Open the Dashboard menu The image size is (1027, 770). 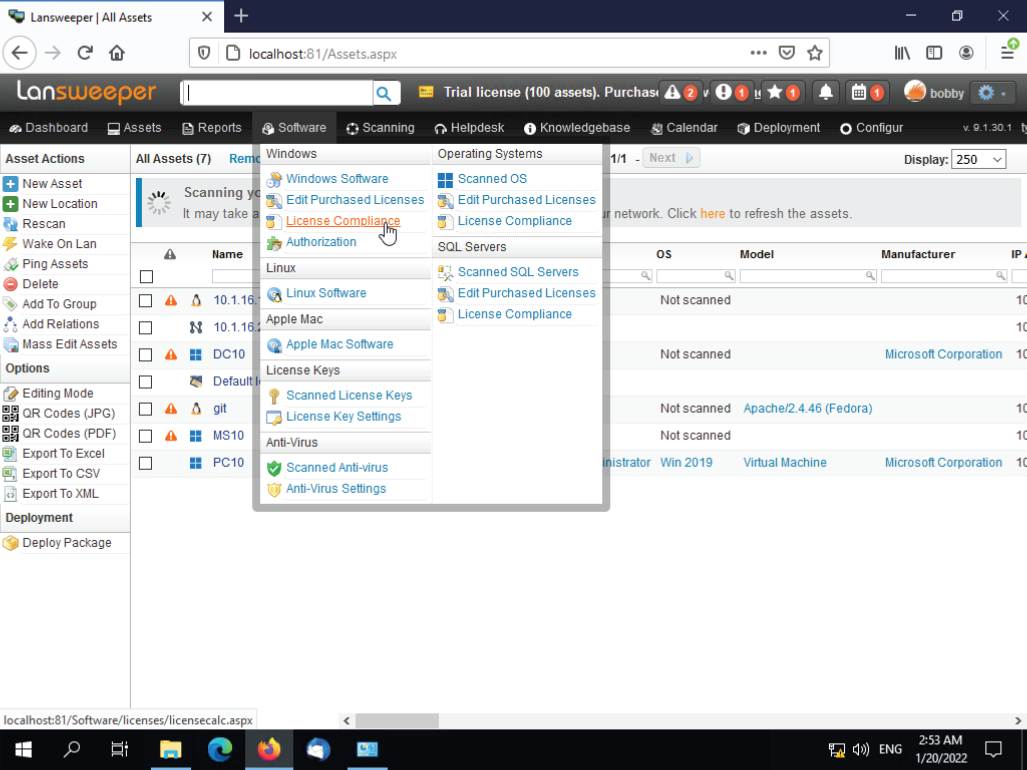click(48, 128)
